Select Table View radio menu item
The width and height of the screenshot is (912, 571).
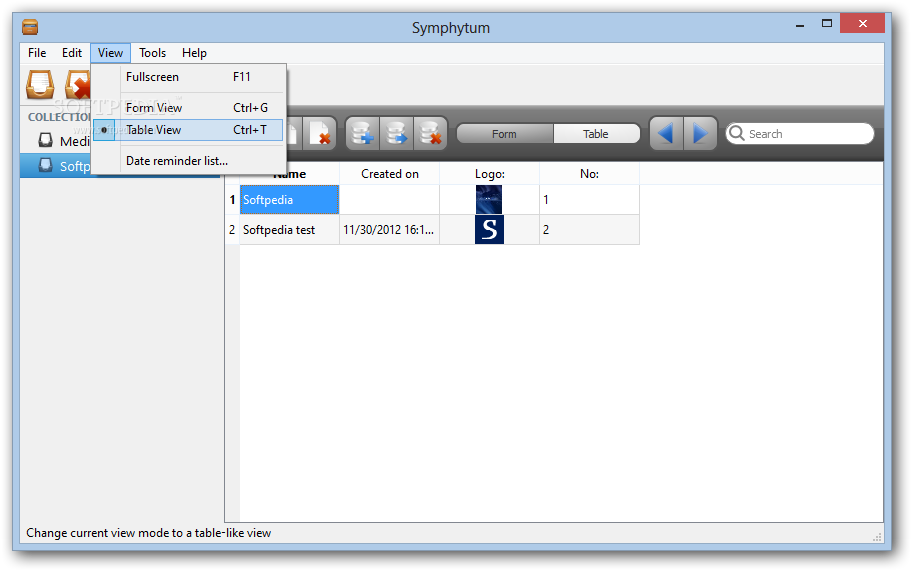188,130
